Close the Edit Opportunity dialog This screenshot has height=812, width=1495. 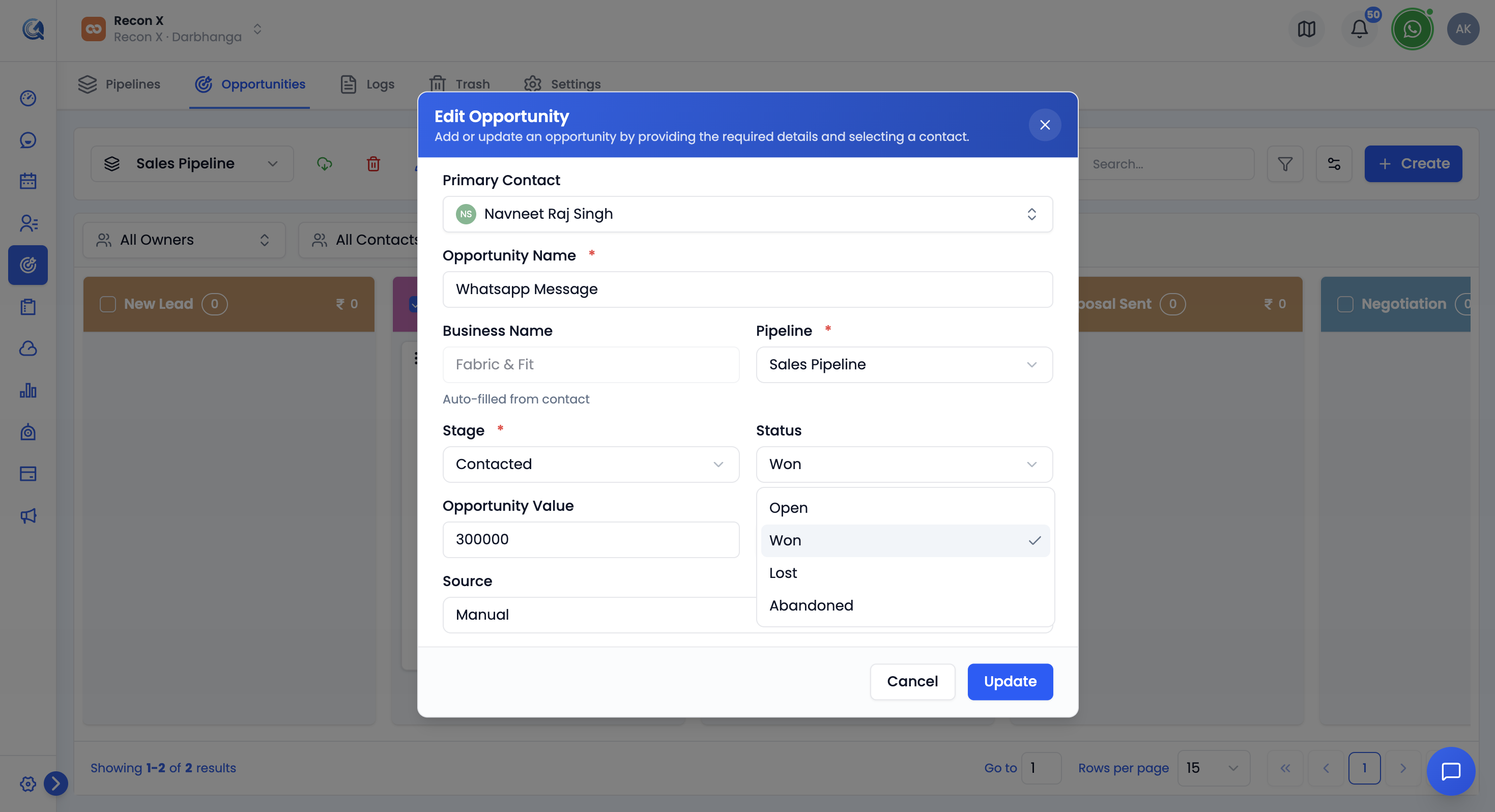1045,125
